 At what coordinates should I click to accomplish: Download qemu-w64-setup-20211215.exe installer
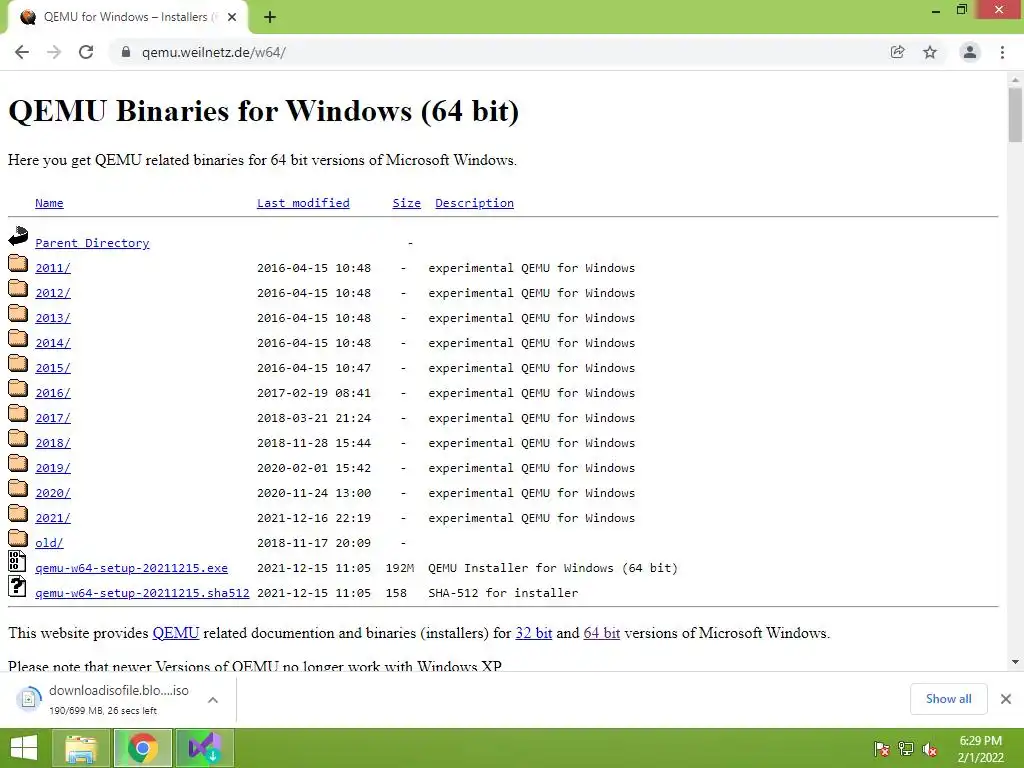(x=131, y=568)
